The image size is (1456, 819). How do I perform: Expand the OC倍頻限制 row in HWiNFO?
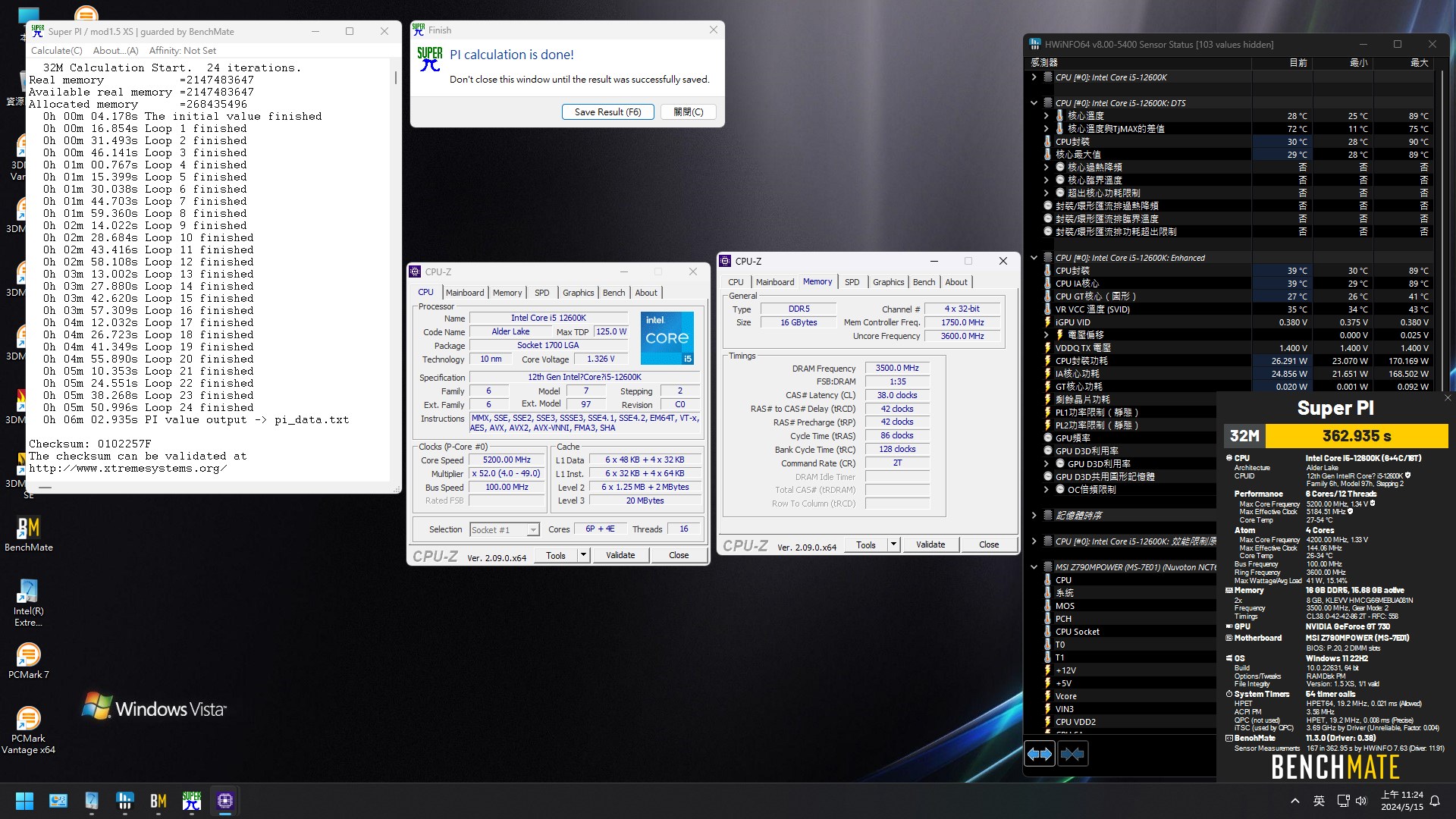pyautogui.click(x=1046, y=490)
